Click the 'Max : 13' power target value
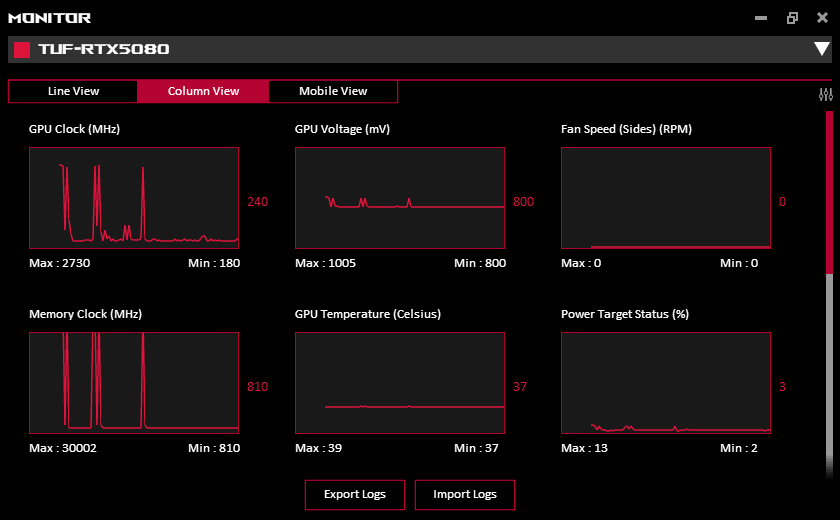 coord(584,448)
